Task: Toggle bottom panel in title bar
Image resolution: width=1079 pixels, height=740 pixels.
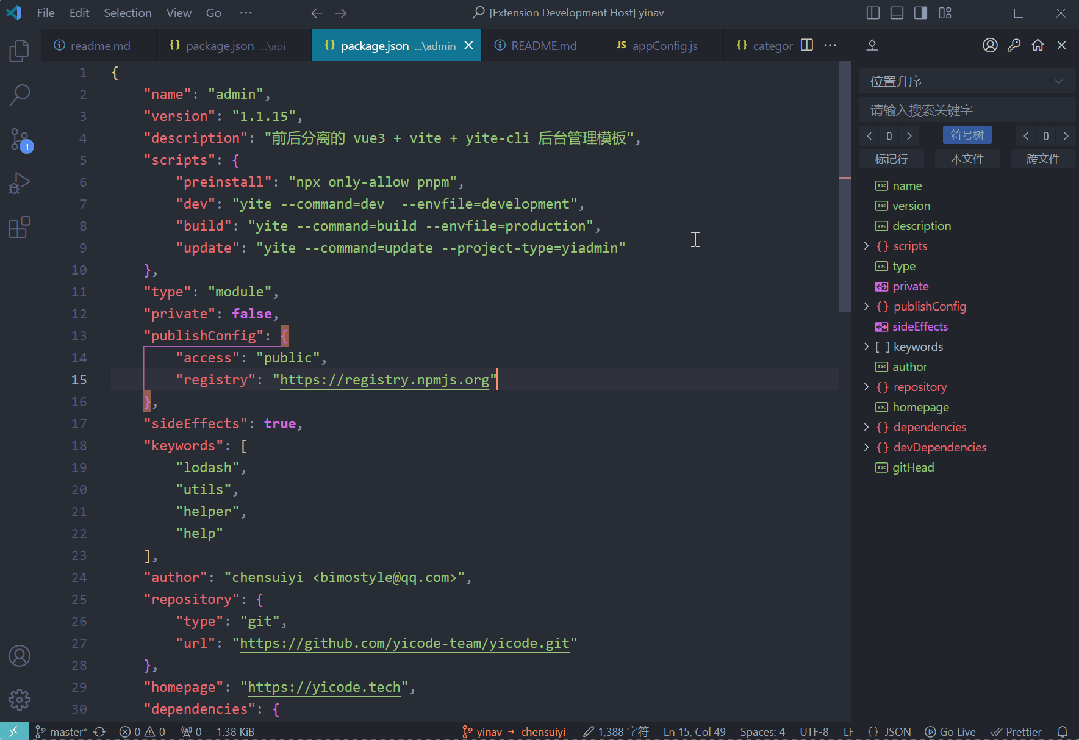Action: tap(897, 13)
